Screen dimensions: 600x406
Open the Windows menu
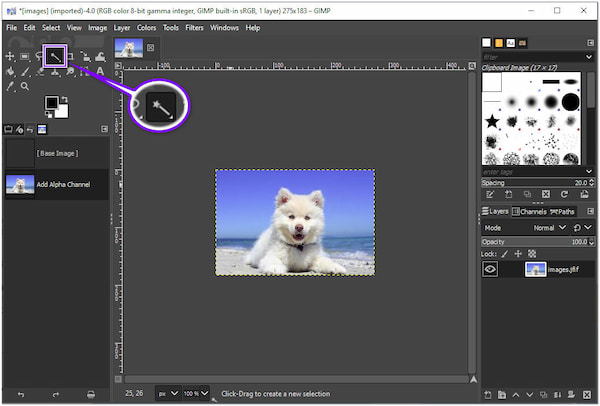pyautogui.click(x=224, y=28)
